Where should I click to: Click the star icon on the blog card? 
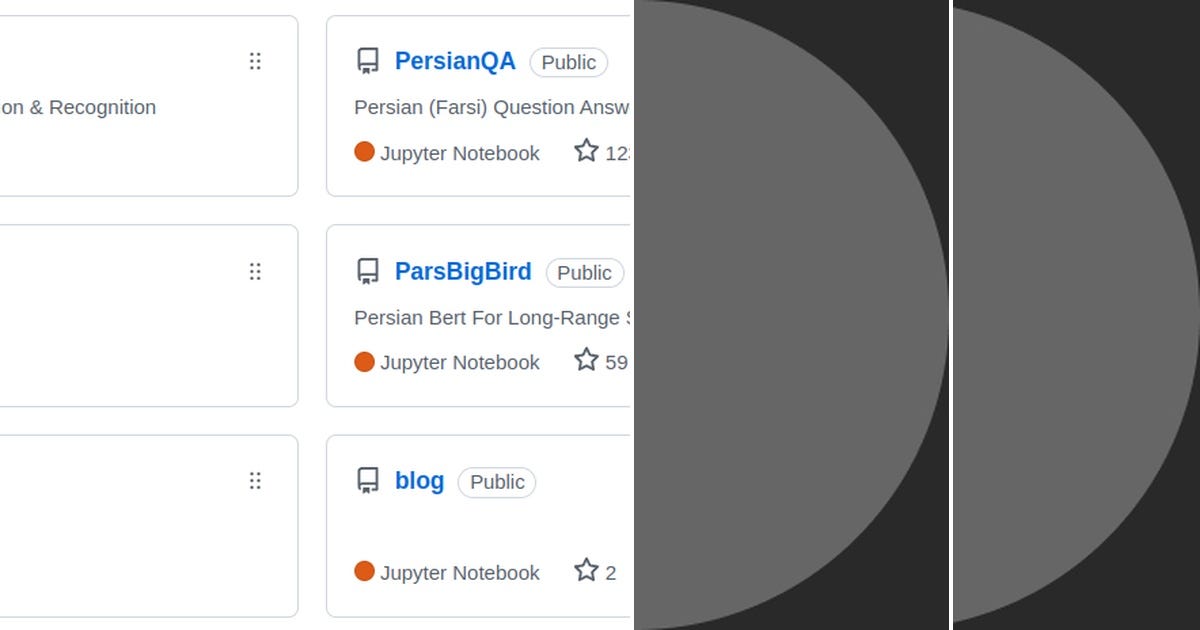click(x=586, y=570)
